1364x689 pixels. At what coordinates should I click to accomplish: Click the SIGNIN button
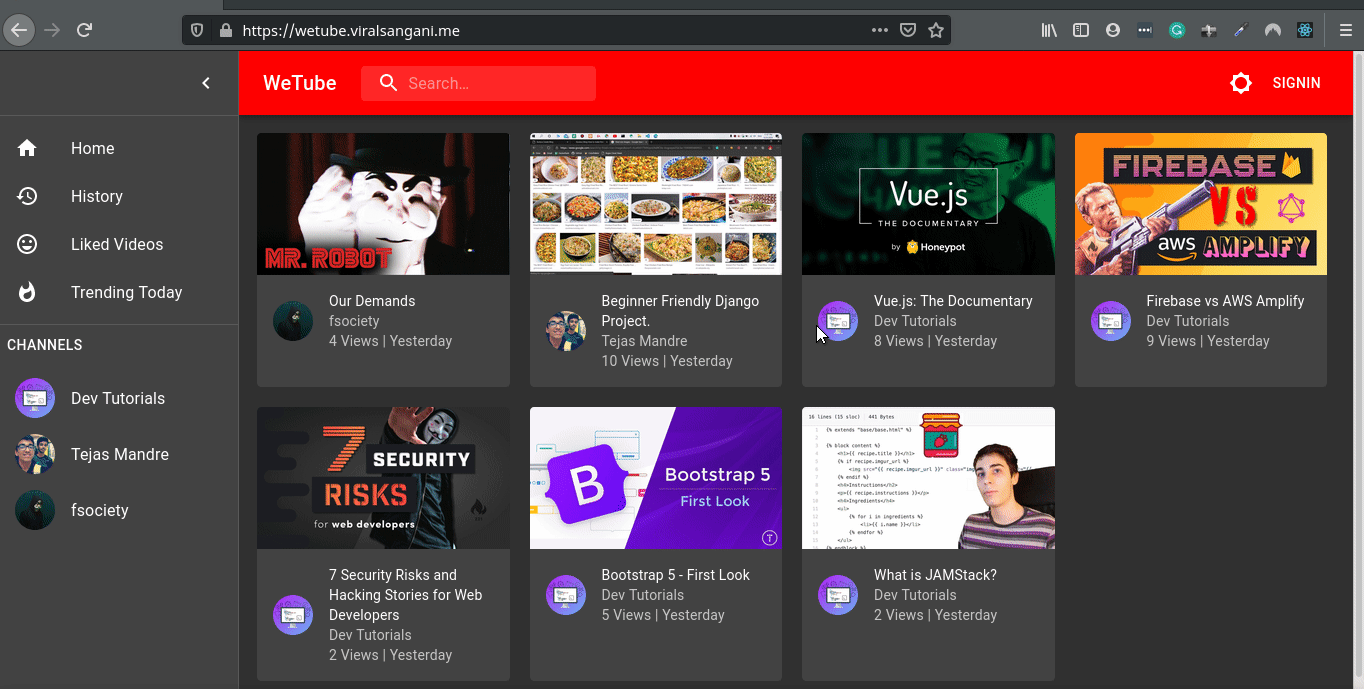pyautogui.click(x=1296, y=83)
